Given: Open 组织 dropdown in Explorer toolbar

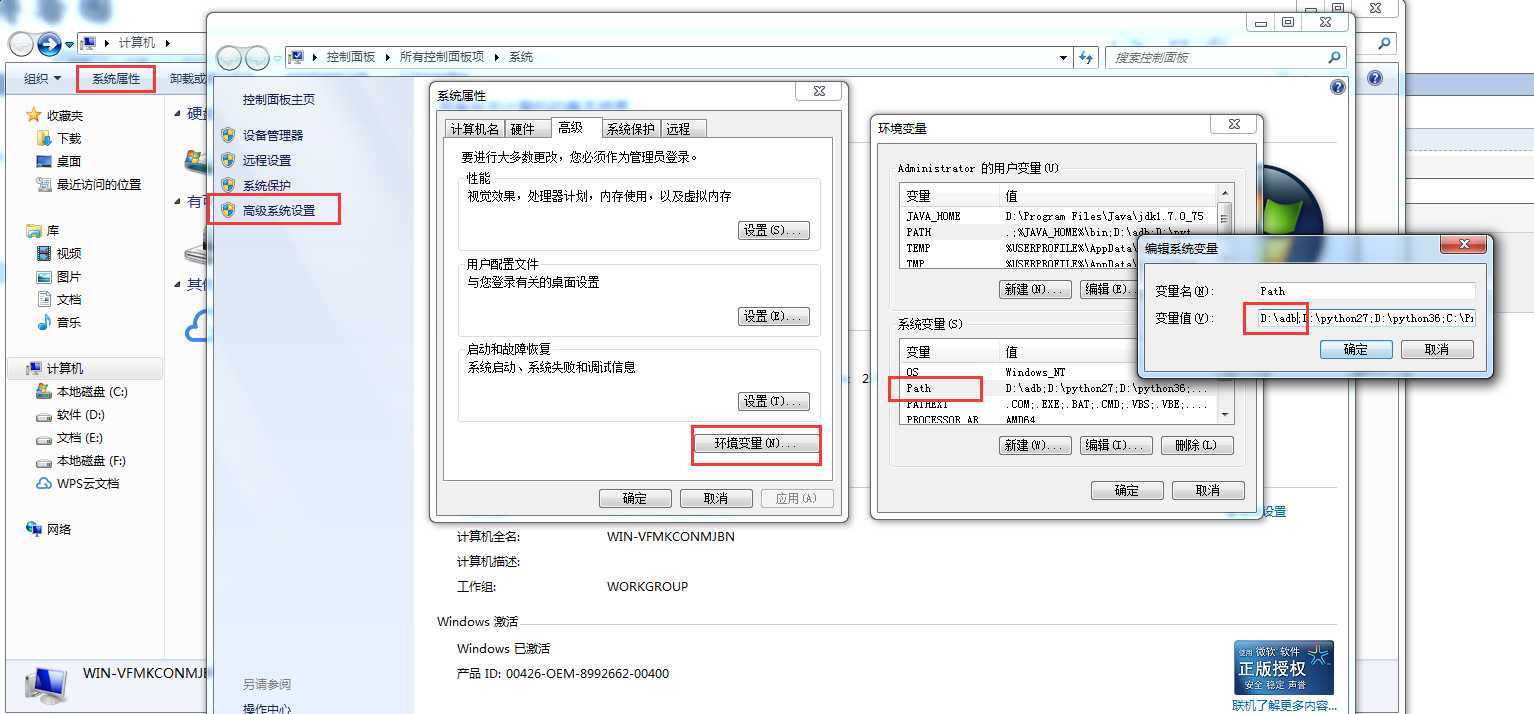Looking at the screenshot, I should 42,78.
